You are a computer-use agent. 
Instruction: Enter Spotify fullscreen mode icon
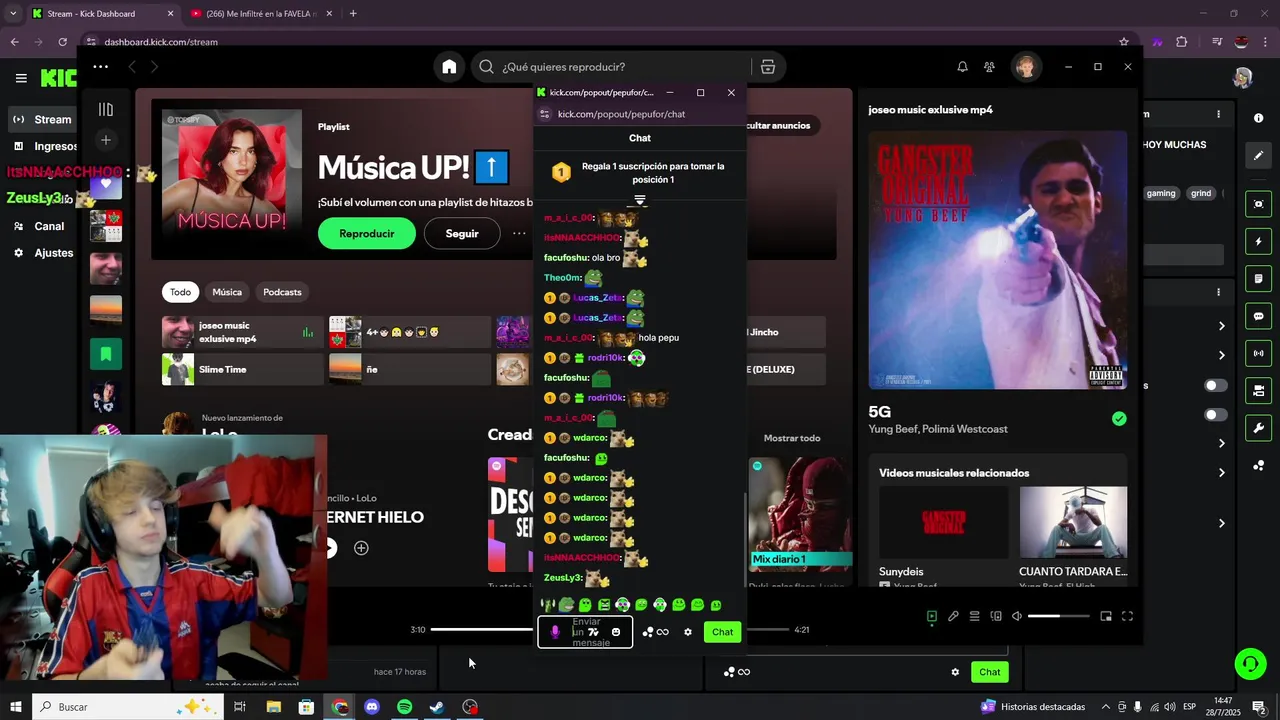(1127, 617)
